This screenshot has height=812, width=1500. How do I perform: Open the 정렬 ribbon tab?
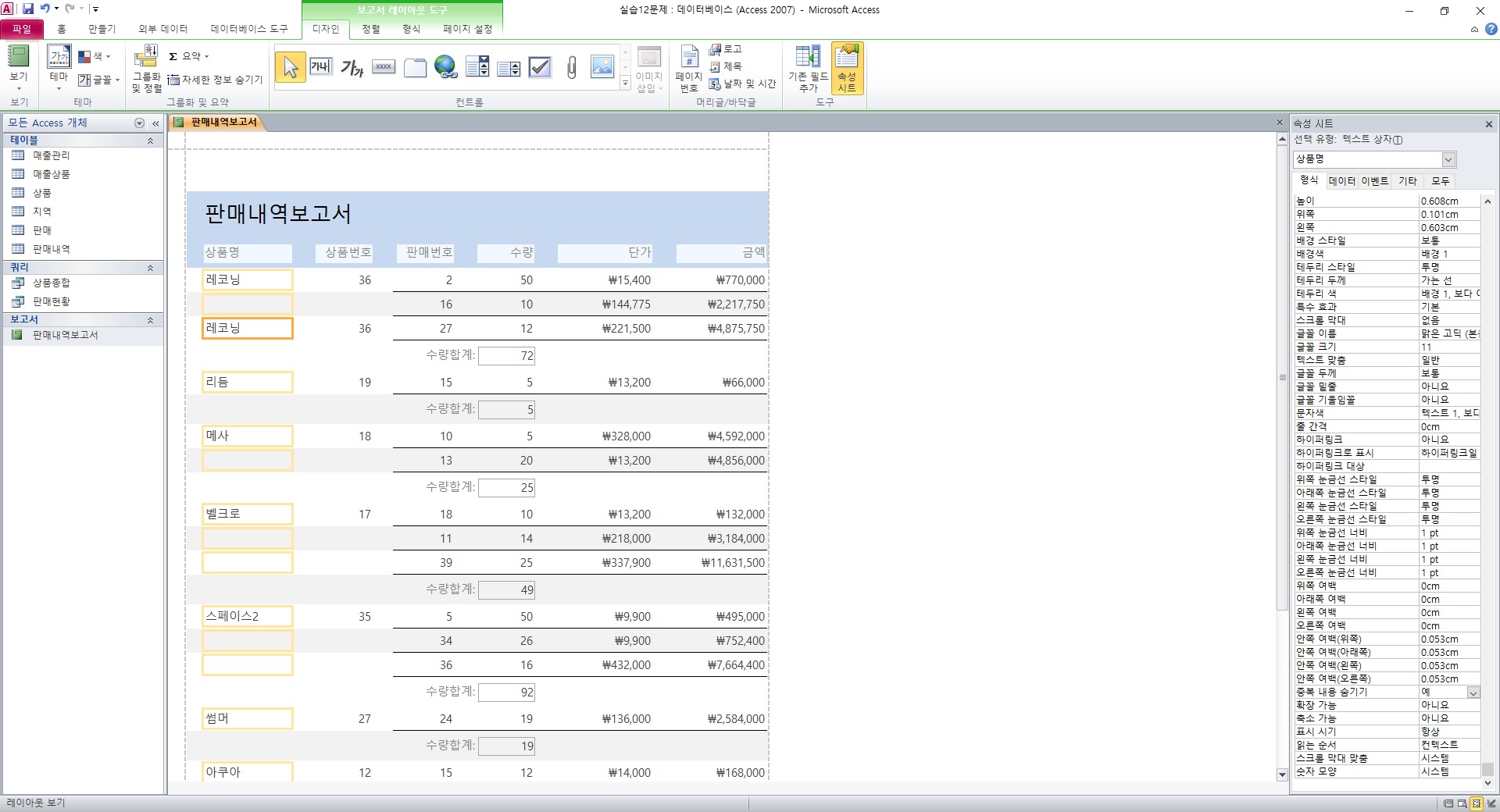coord(371,29)
